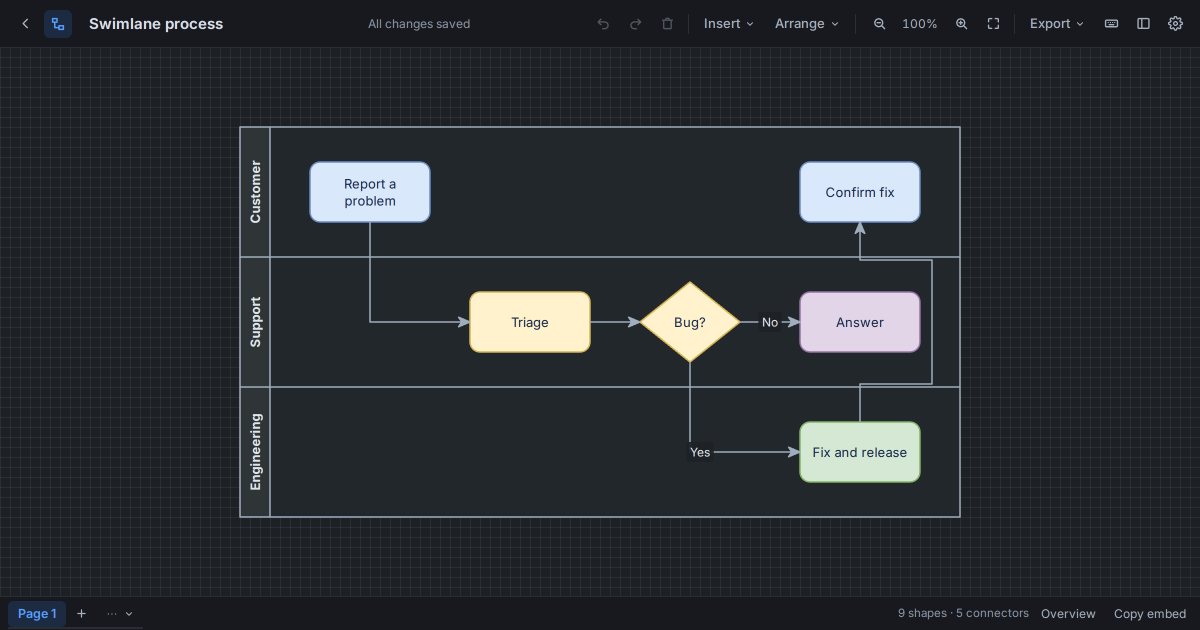This screenshot has height=630, width=1200.
Task: Select the Confirm fix shape
Action: [860, 192]
